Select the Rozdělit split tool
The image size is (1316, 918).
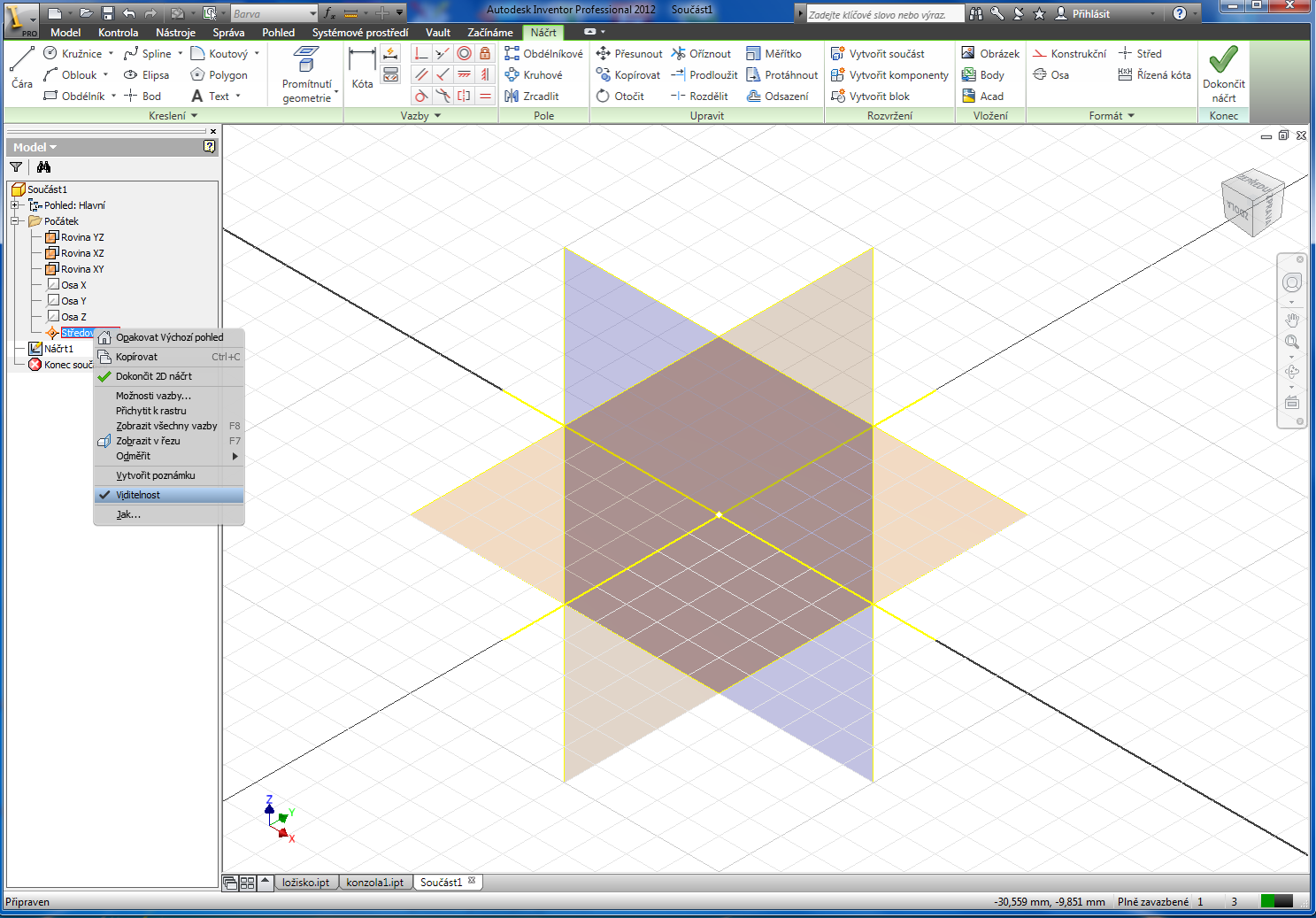(x=699, y=96)
